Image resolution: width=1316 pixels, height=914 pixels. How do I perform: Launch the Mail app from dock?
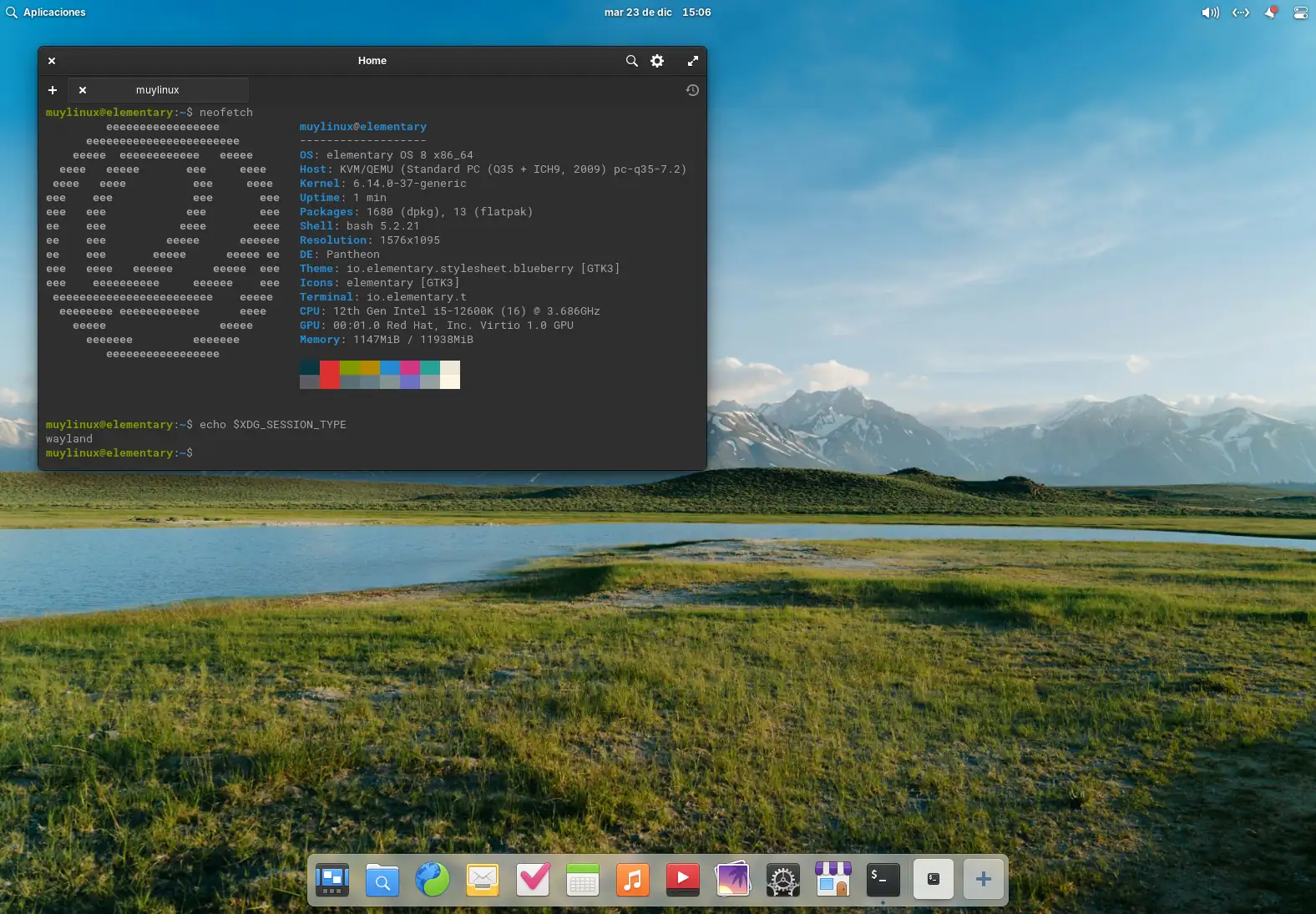pyautogui.click(x=483, y=880)
